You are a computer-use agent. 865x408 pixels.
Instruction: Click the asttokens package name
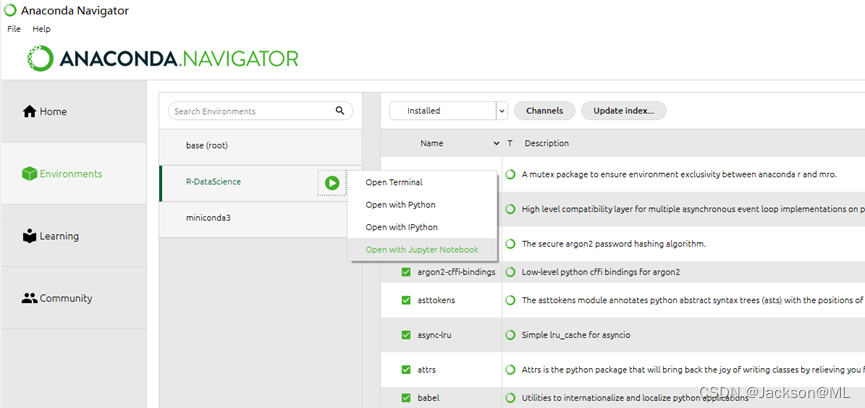(x=436, y=300)
